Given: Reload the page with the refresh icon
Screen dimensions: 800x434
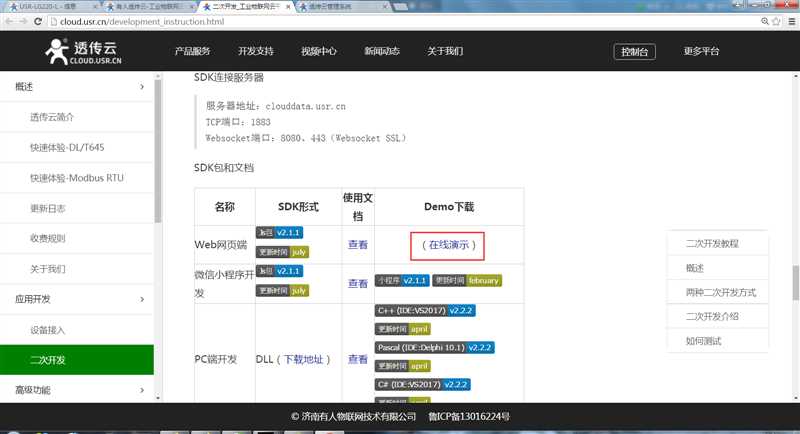Looking at the screenshot, I should (38, 21).
